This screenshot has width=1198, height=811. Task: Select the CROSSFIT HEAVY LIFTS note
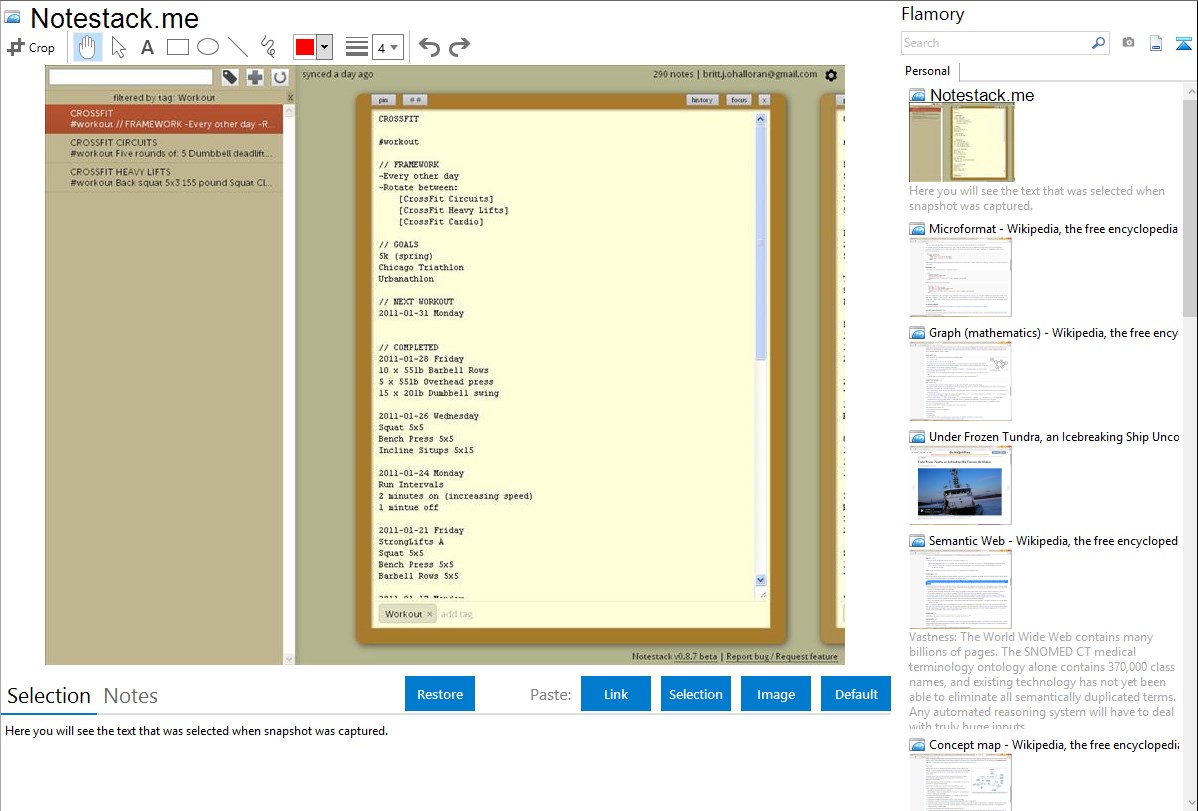tap(164, 177)
